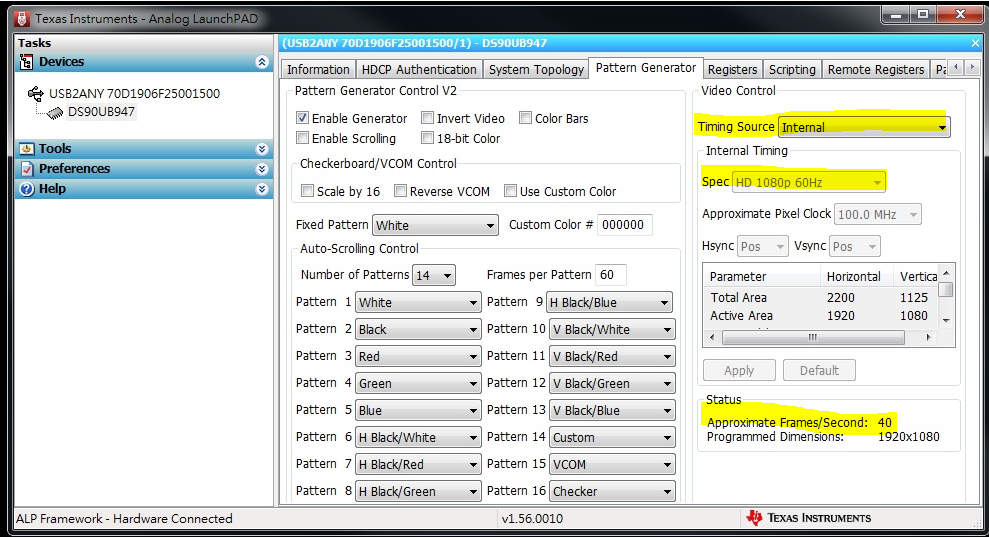Click the Frames per Pattern field
Viewport: 989px width, 537px height.
[x=610, y=274]
